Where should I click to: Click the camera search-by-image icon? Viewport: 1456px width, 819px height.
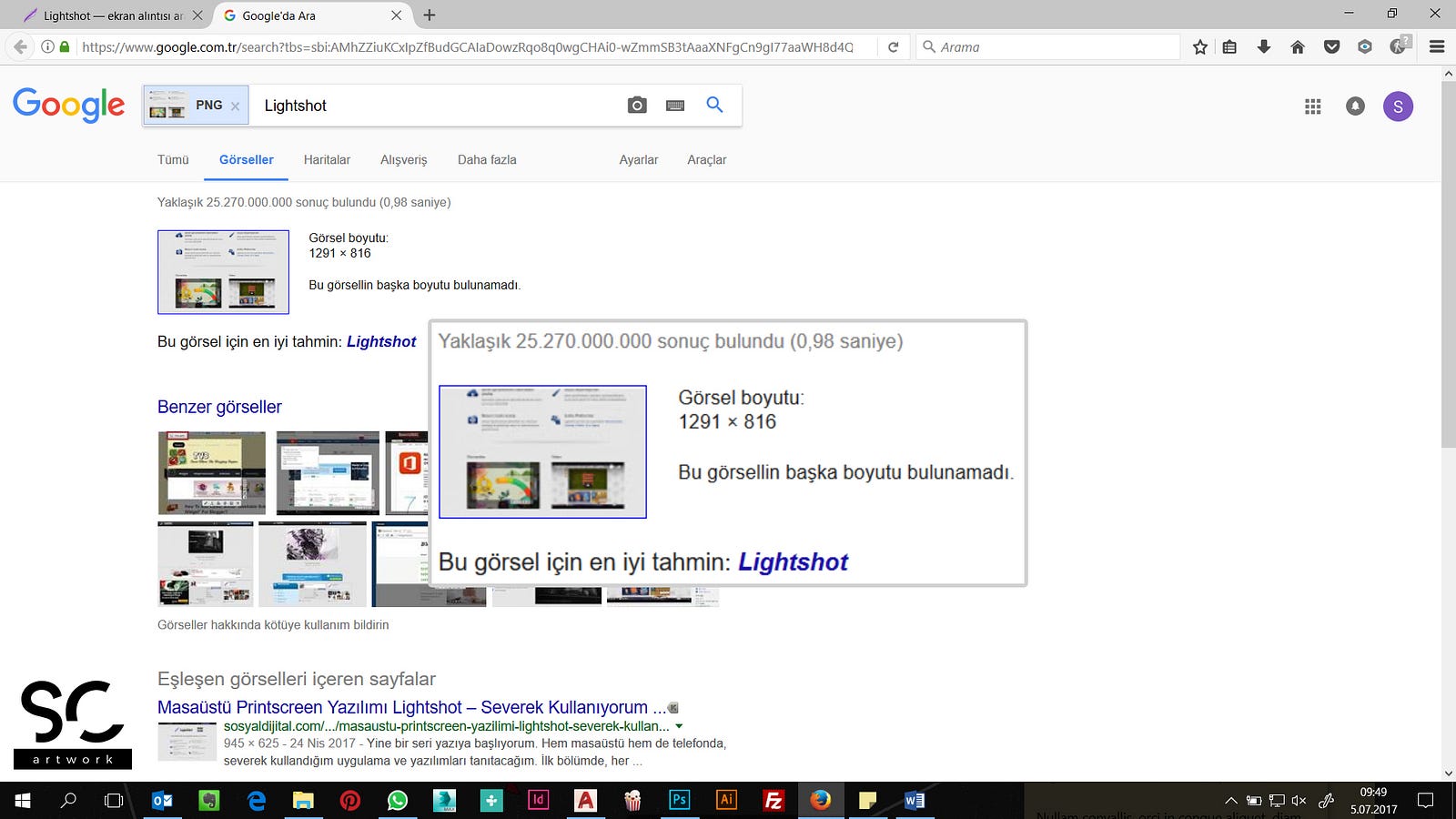pyautogui.click(x=637, y=106)
